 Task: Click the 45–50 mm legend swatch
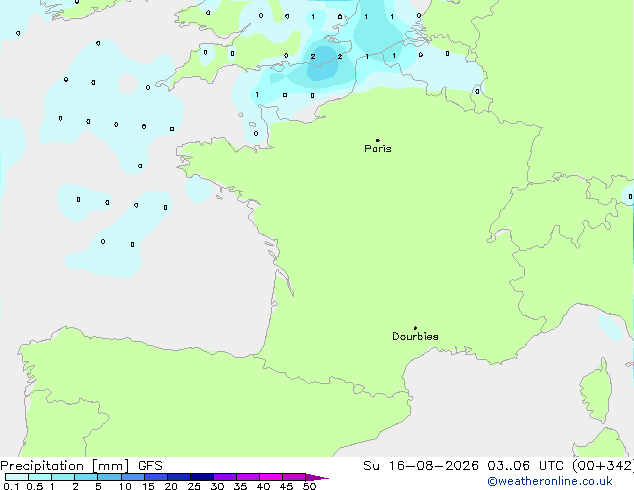click(x=294, y=477)
